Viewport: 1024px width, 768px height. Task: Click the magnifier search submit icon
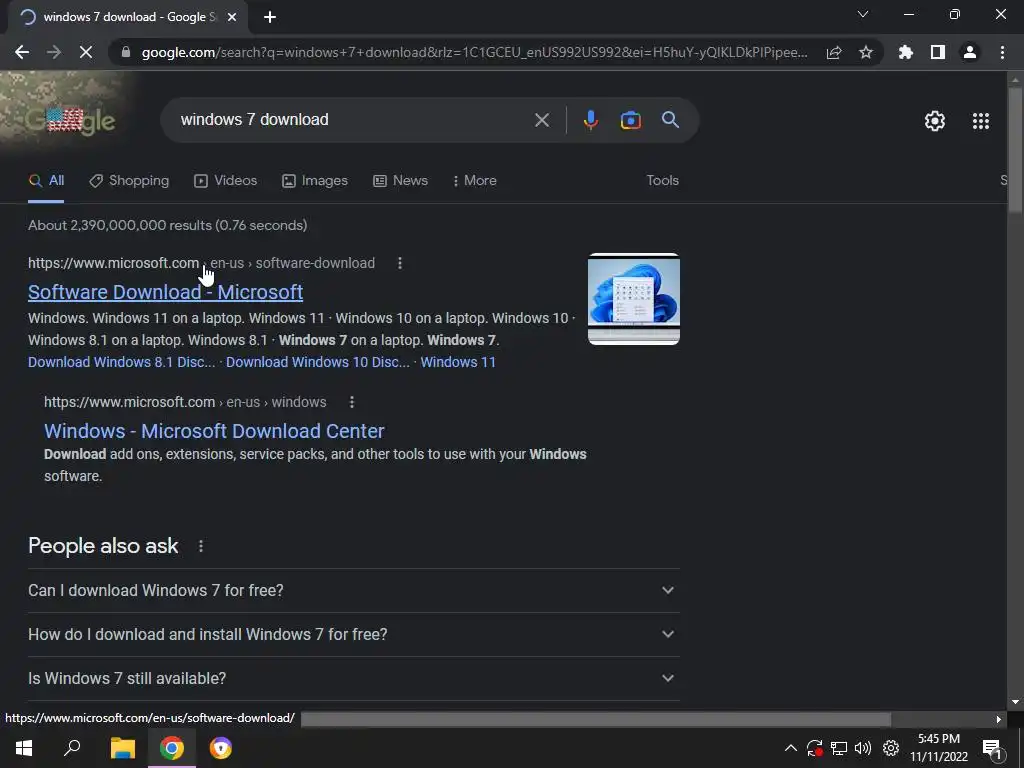671,120
